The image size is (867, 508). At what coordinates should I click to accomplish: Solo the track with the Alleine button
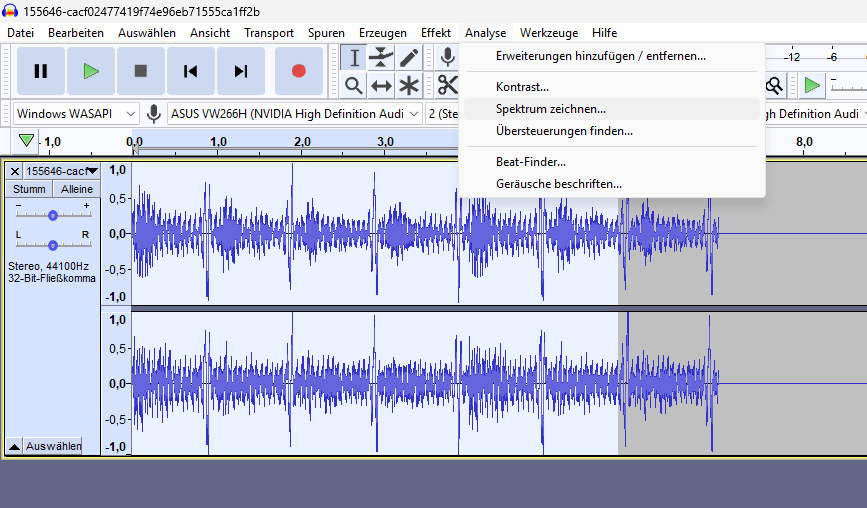point(77,189)
